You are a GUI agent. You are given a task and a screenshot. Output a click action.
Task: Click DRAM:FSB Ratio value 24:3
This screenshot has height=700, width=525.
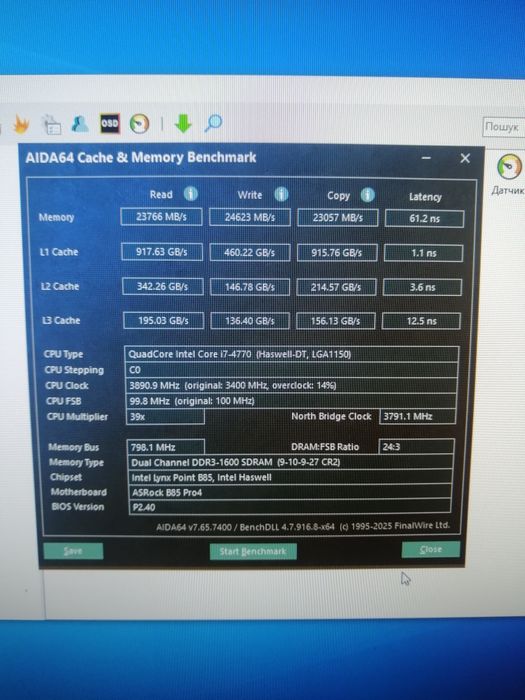click(x=416, y=446)
